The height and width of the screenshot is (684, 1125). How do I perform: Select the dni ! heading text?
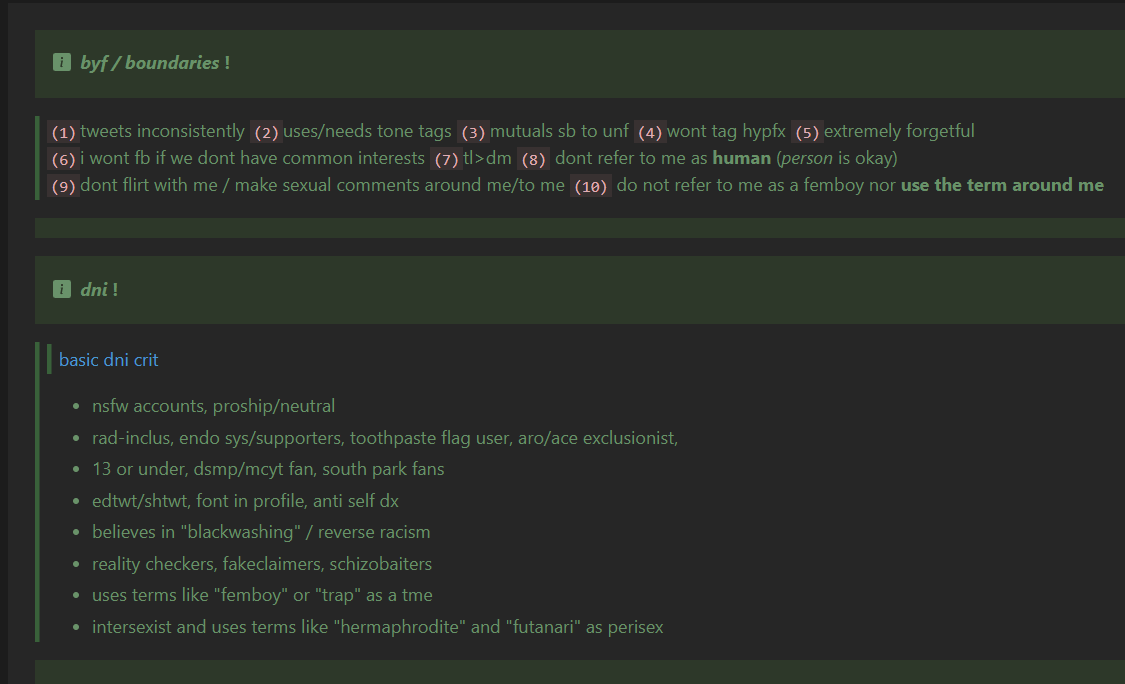coord(99,290)
